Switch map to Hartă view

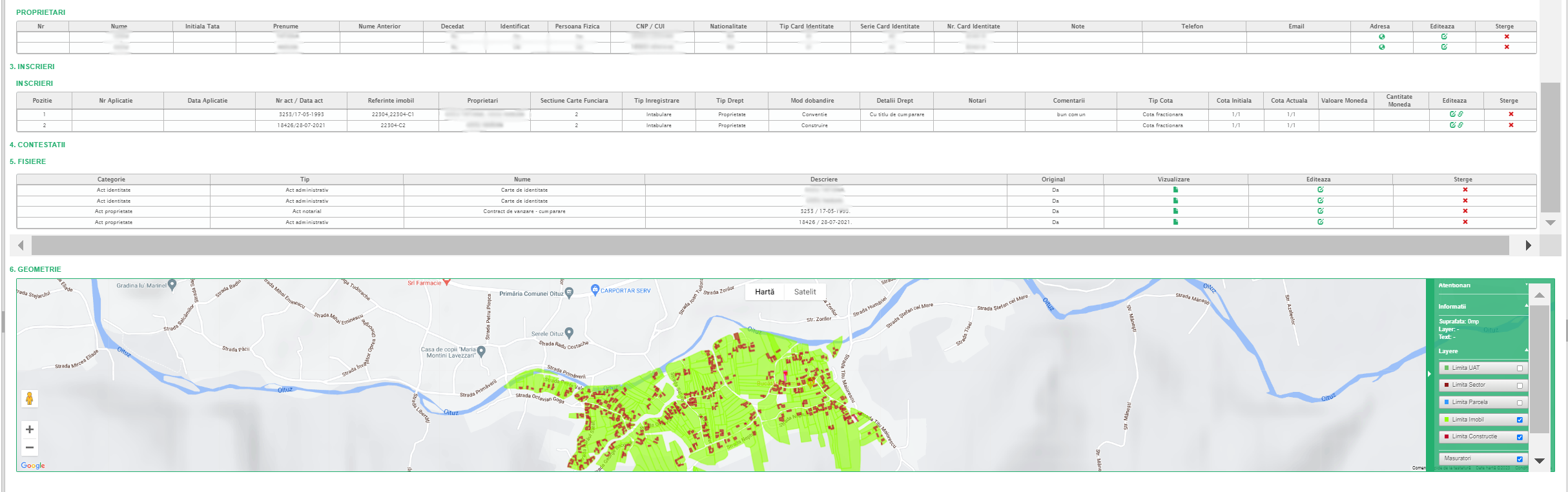click(x=765, y=292)
